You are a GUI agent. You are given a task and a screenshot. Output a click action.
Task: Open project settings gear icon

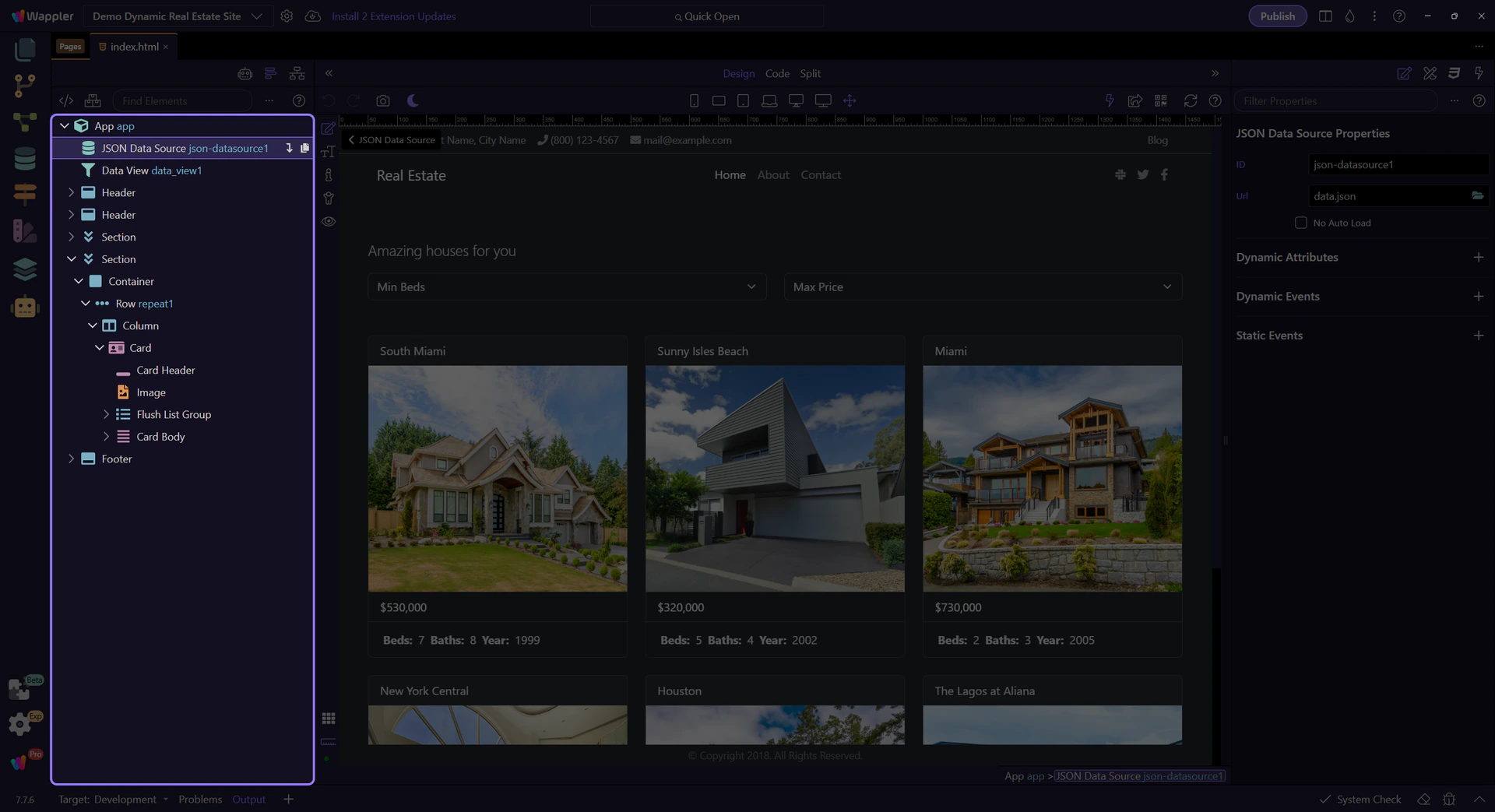287,16
